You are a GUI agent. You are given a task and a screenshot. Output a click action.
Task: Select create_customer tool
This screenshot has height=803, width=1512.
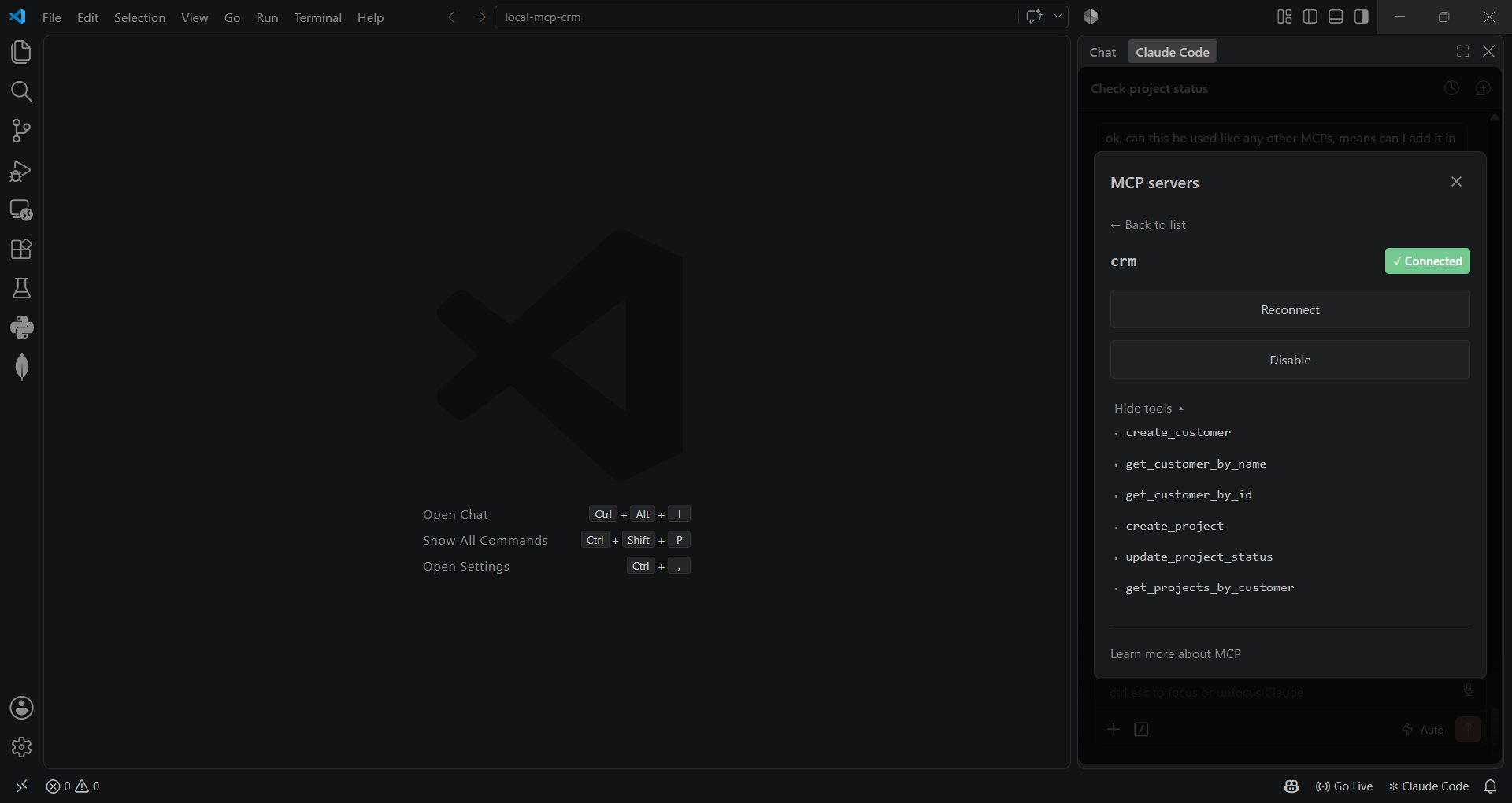tap(1178, 433)
